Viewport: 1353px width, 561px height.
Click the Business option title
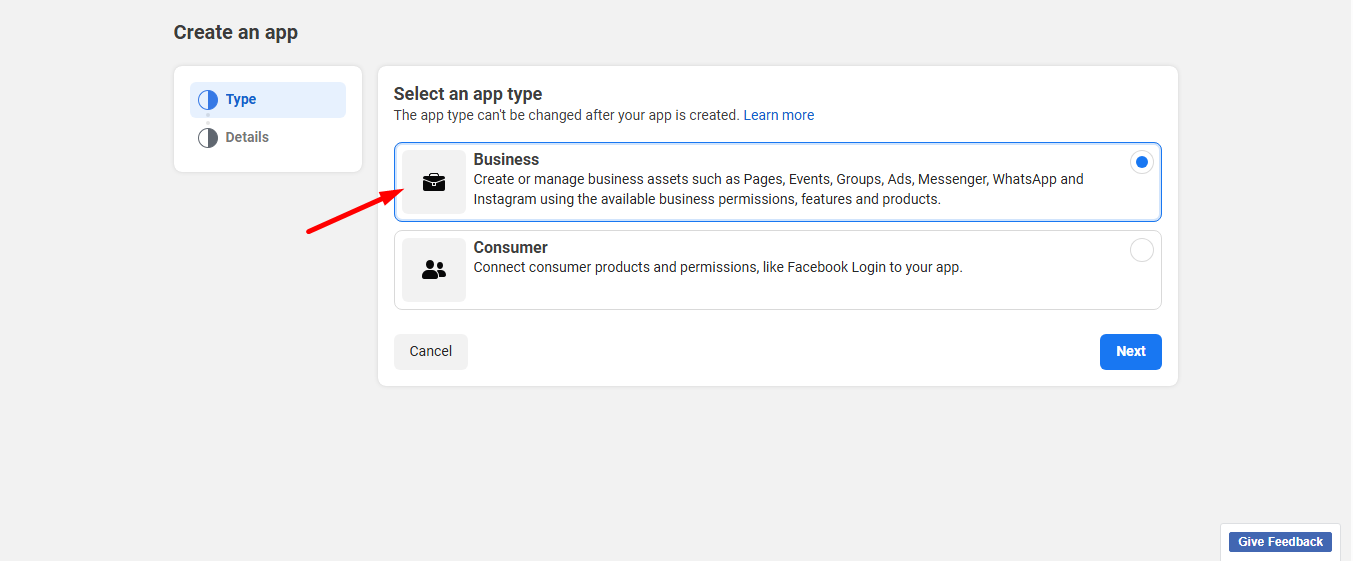click(x=506, y=160)
